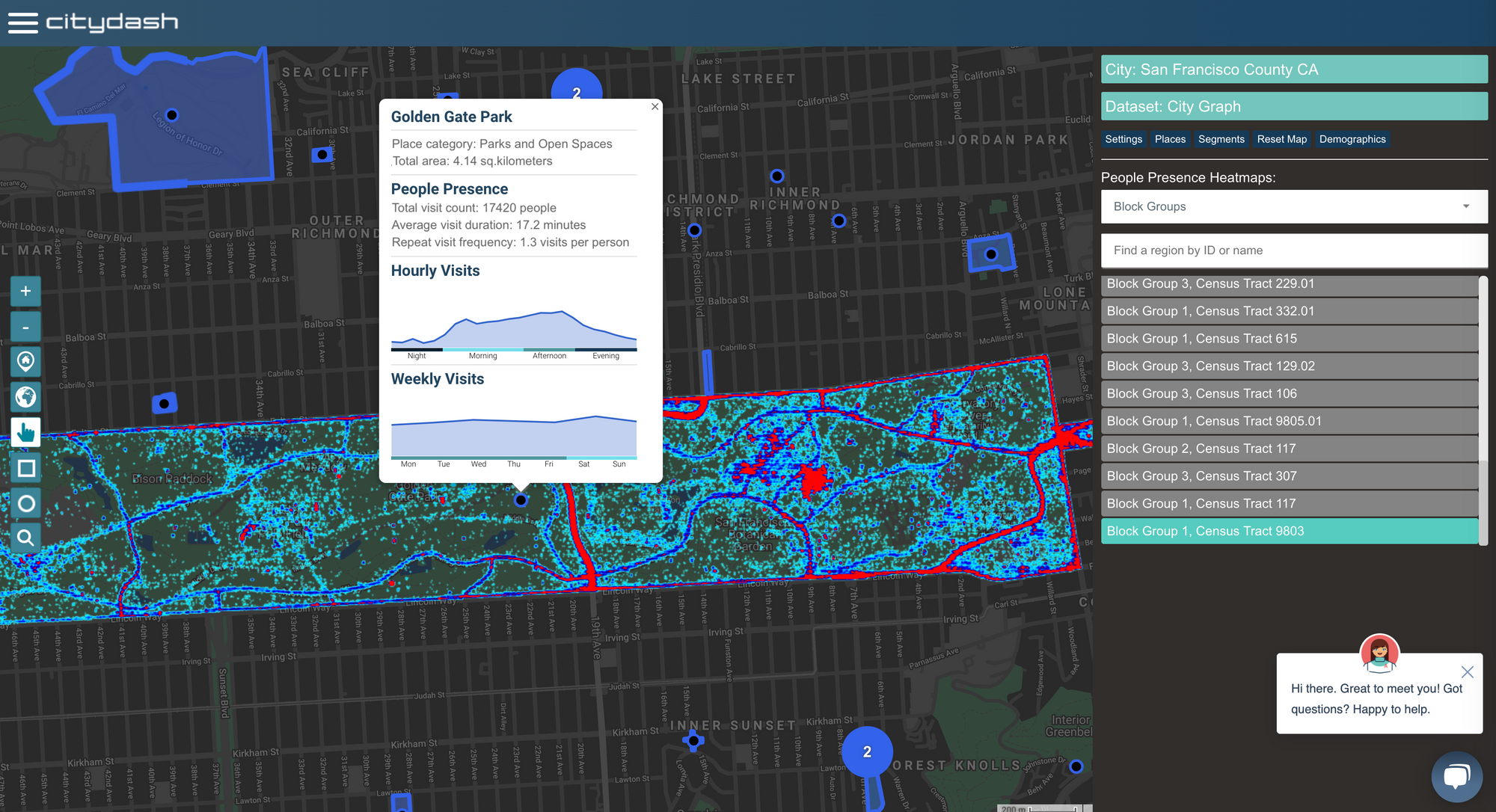Select the square drawing tool
The image size is (1496, 812).
(x=25, y=468)
